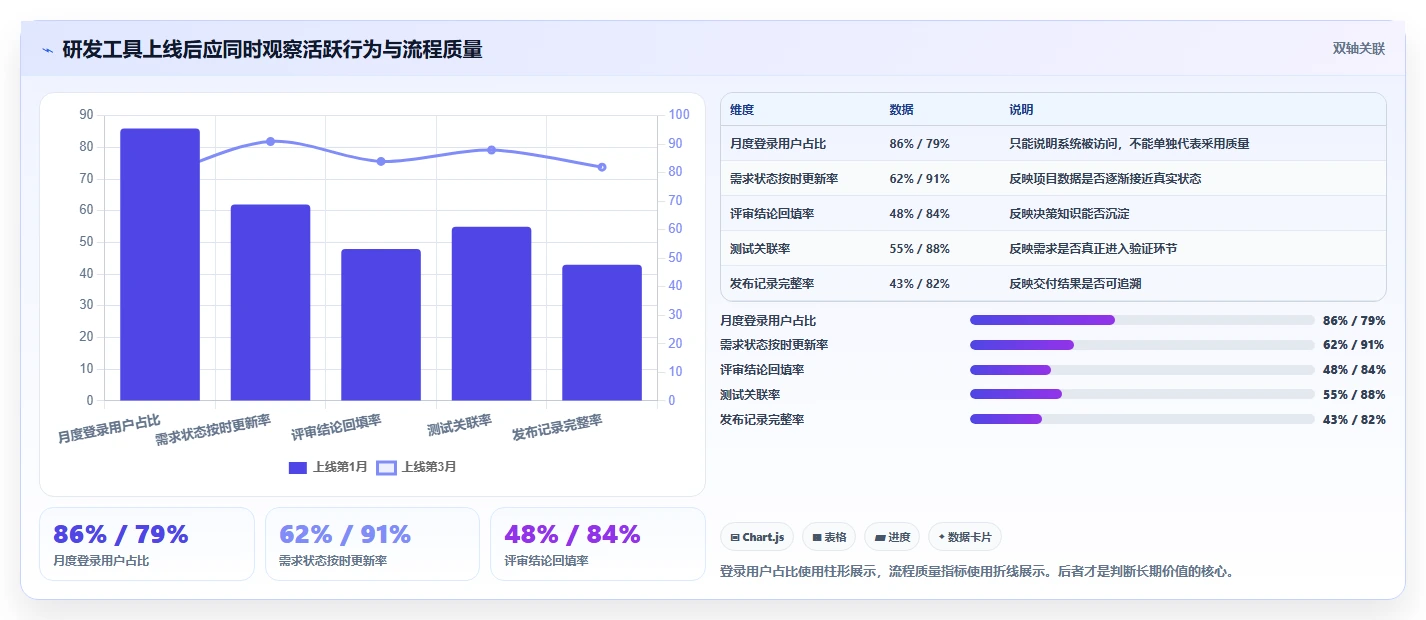Click the description 反映需求是否真正进入验证环节
Viewport: 1426px width, 620px height.
pos(1093,249)
